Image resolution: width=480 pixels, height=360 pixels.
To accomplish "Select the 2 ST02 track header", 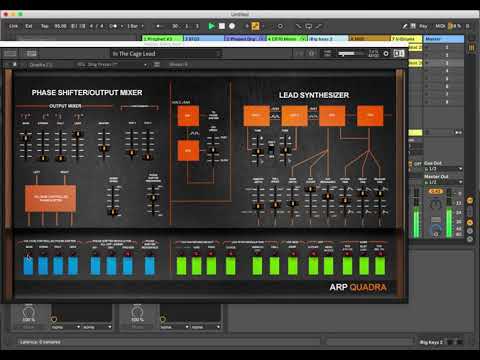I will click(204, 39).
